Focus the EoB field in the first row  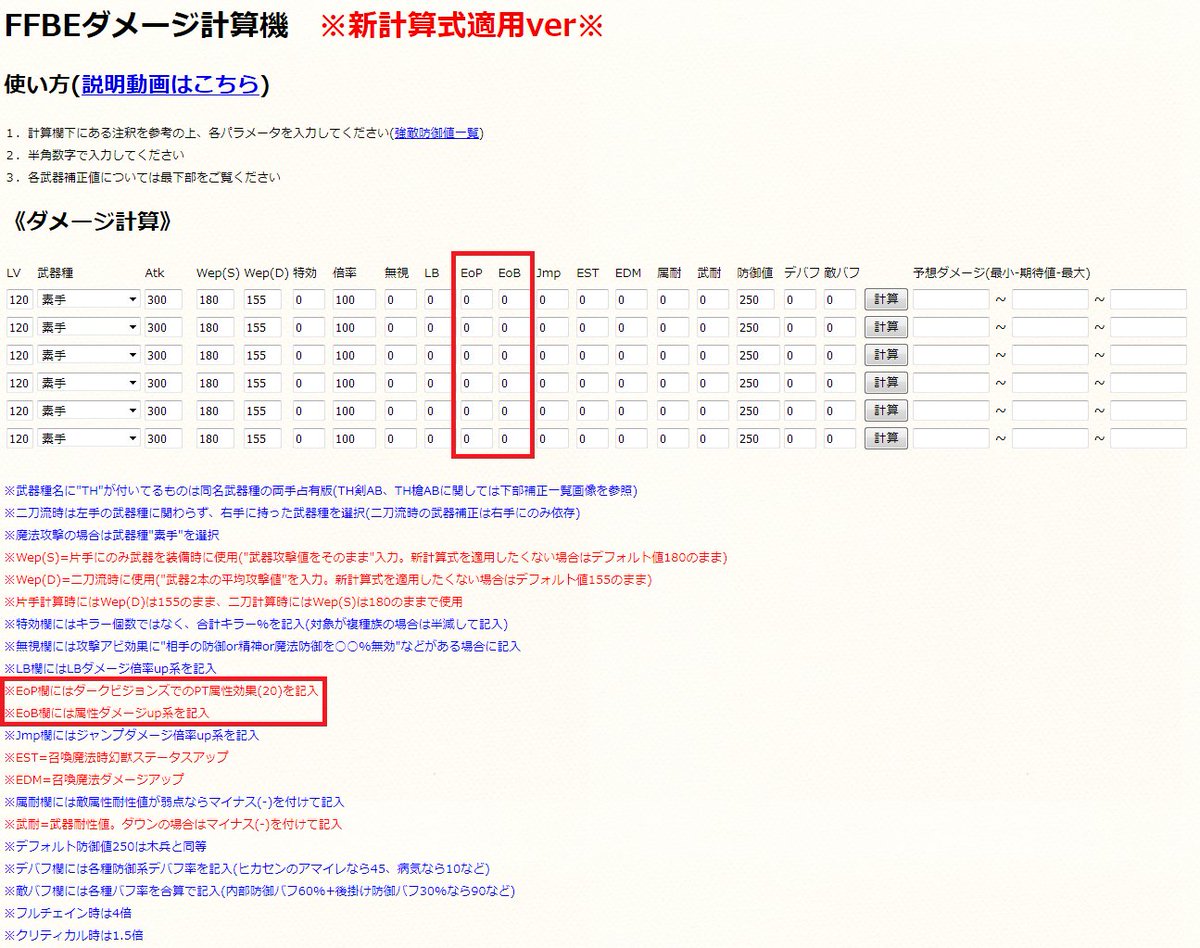tap(513, 299)
